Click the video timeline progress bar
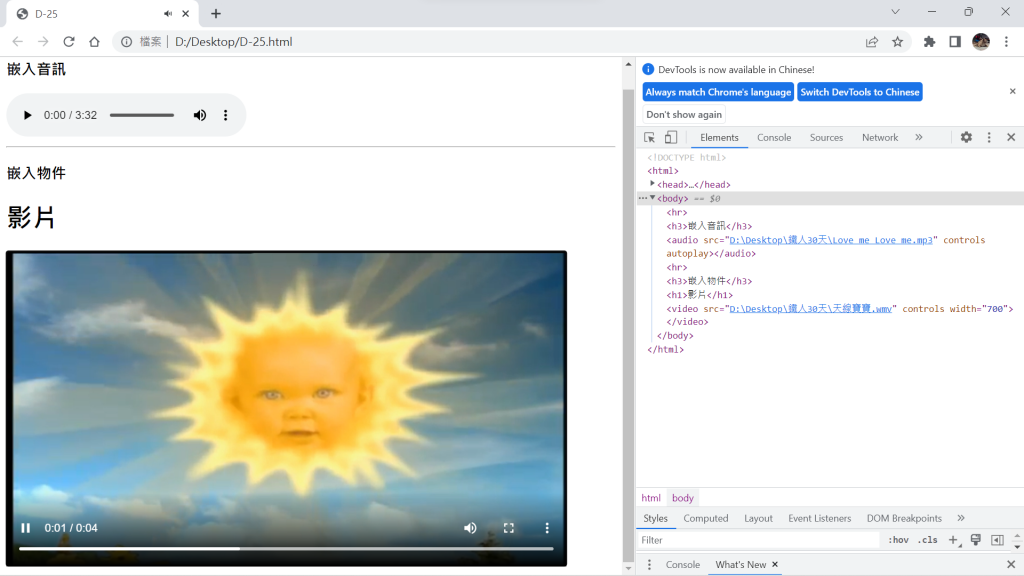 (x=286, y=549)
